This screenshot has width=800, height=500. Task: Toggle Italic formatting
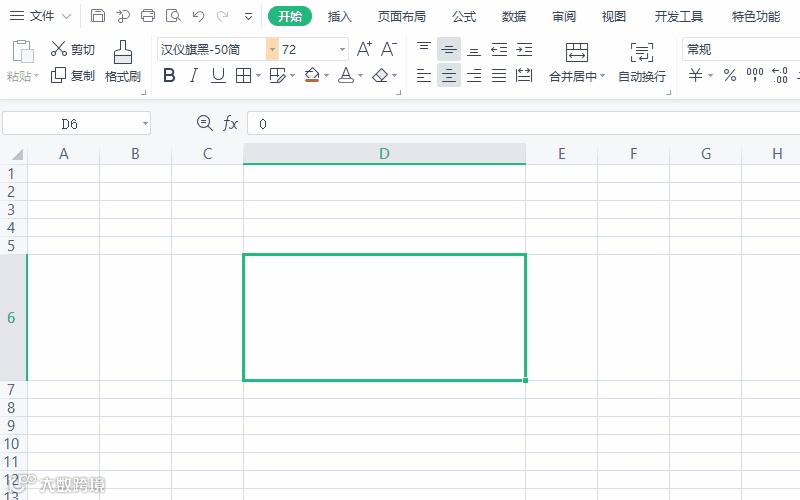click(x=194, y=76)
